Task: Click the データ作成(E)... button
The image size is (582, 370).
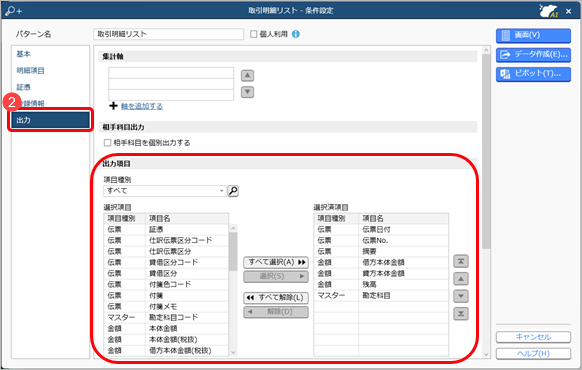Action: (533, 55)
